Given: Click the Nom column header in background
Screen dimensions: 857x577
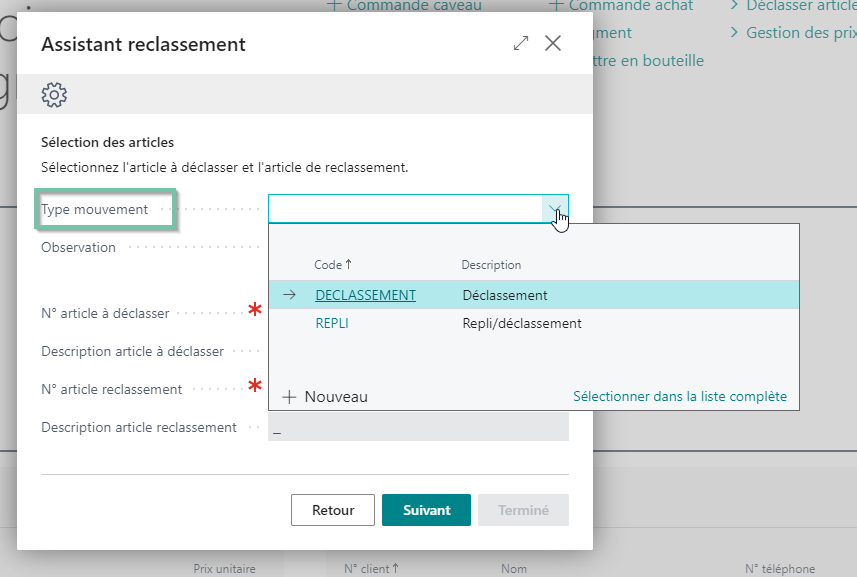Looking at the screenshot, I should click(x=514, y=569).
